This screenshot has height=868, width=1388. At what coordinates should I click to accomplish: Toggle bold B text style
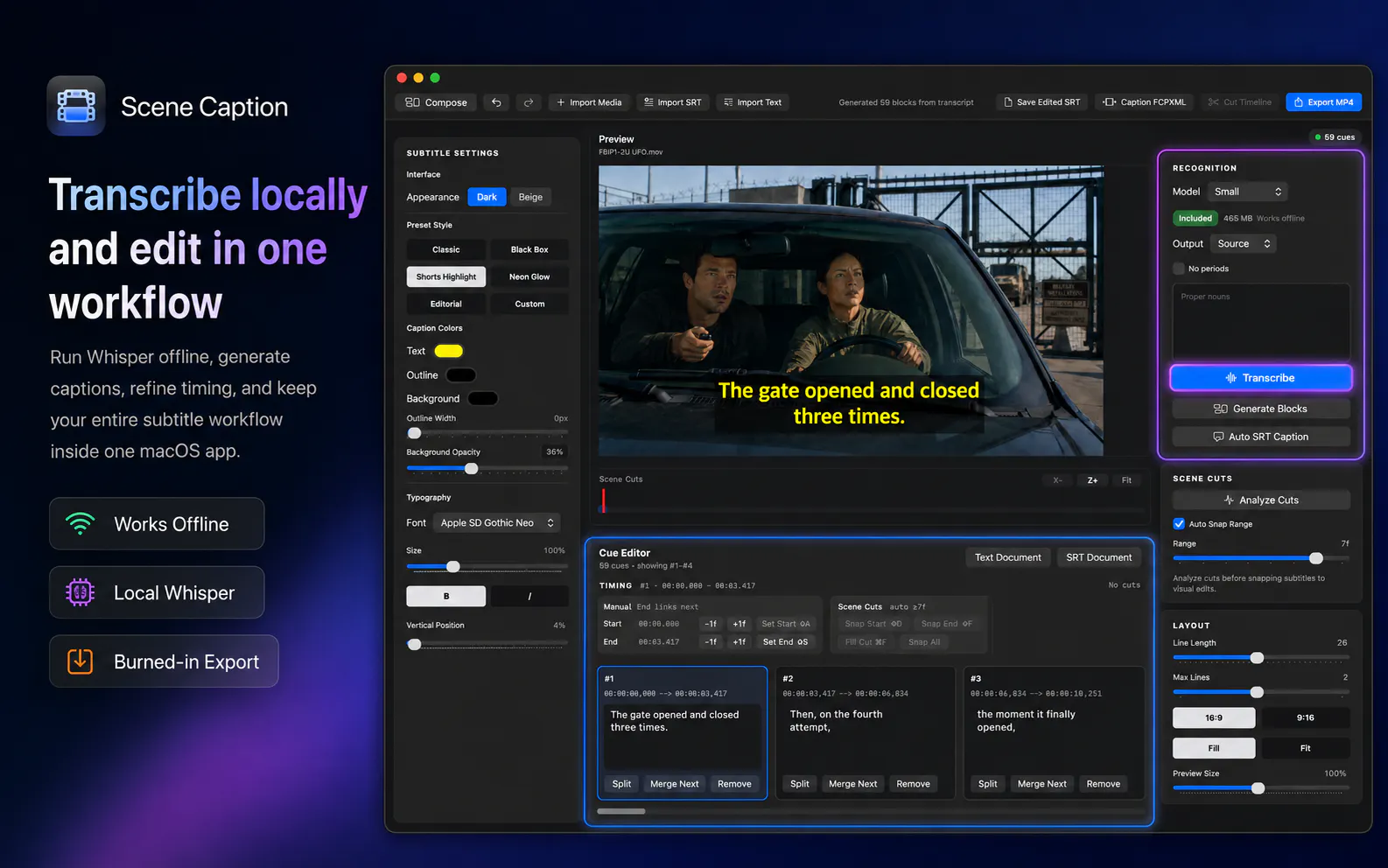click(445, 596)
